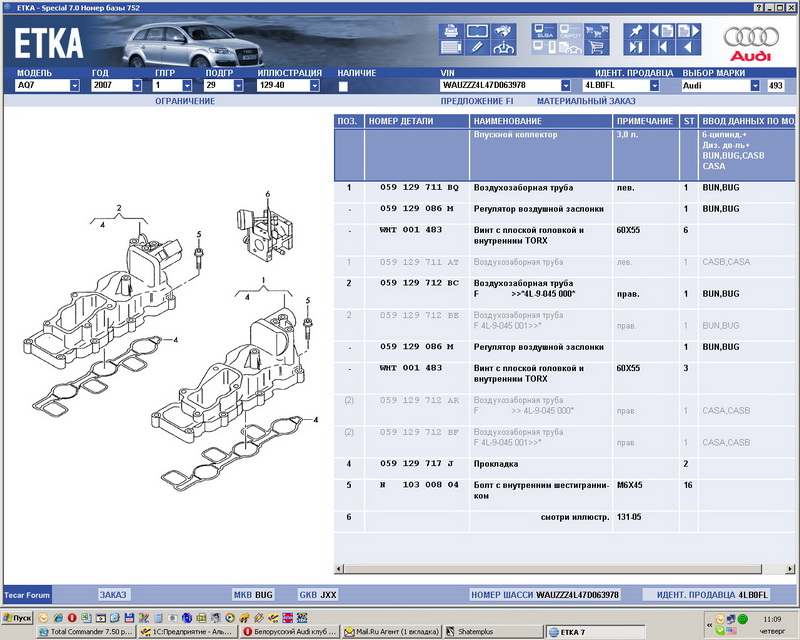Click the ЗАКАЗ button in bottom bar
The image size is (800, 640).
113,595
